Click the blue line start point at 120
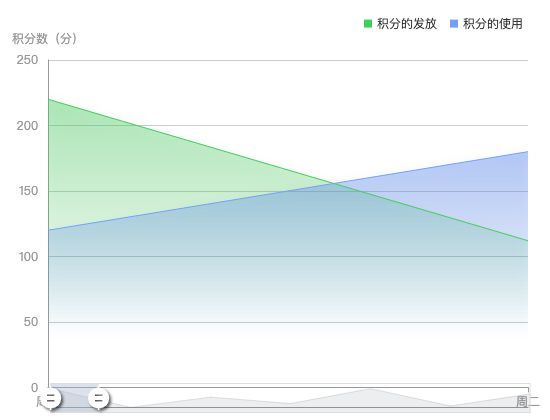The height and width of the screenshot is (420, 550). pos(49,230)
